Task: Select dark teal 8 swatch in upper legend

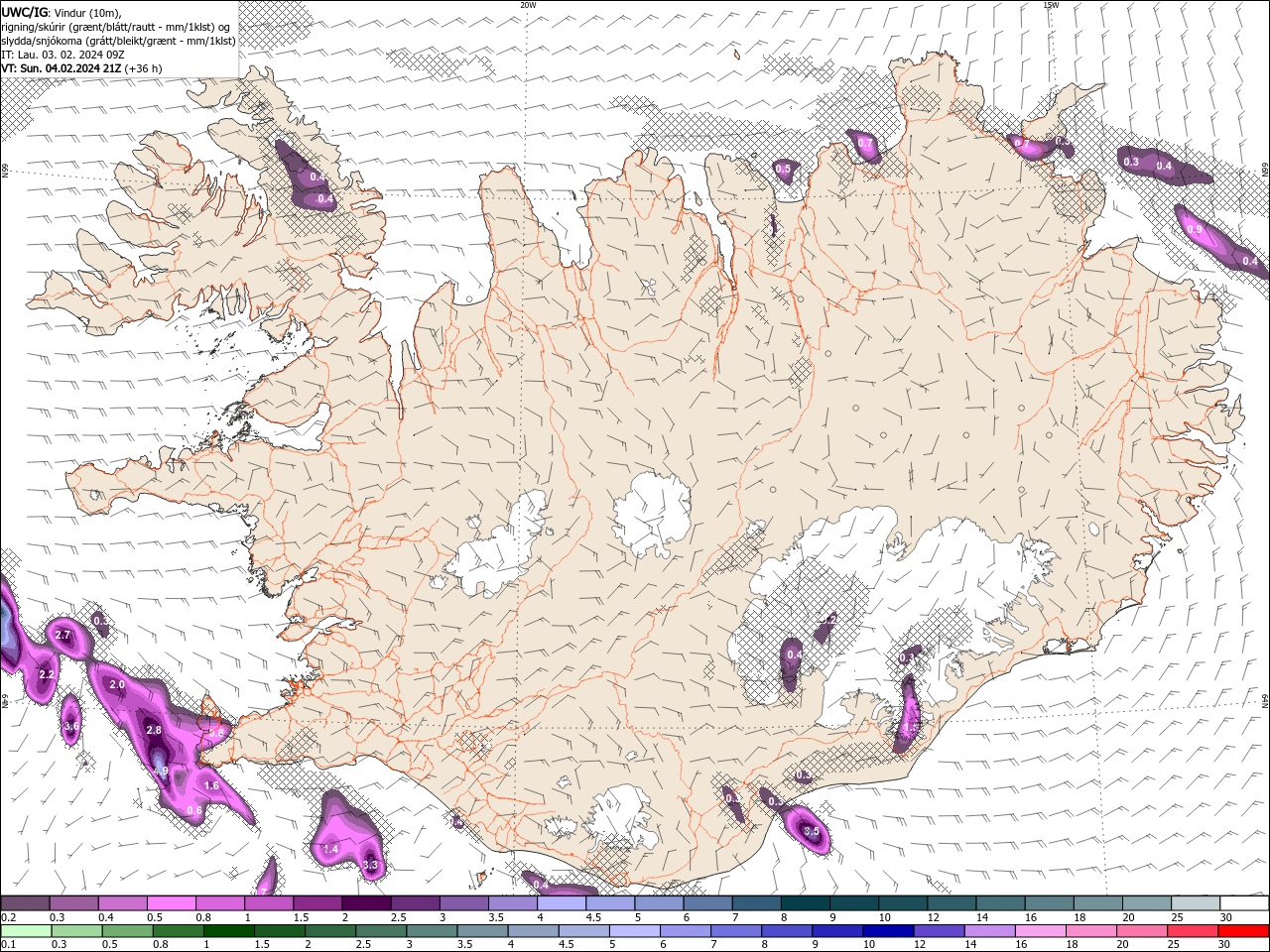Action: [x=806, y=903]
